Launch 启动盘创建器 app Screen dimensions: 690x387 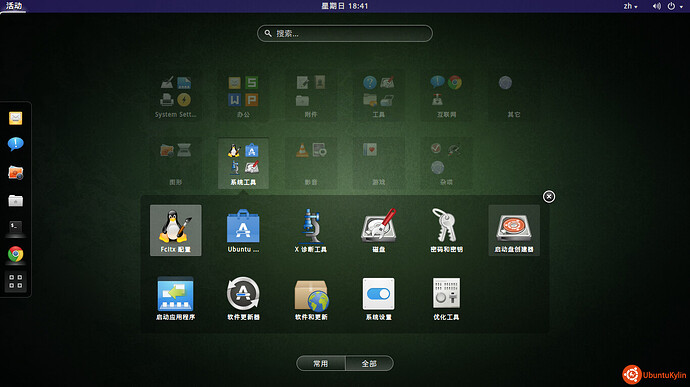514,230
